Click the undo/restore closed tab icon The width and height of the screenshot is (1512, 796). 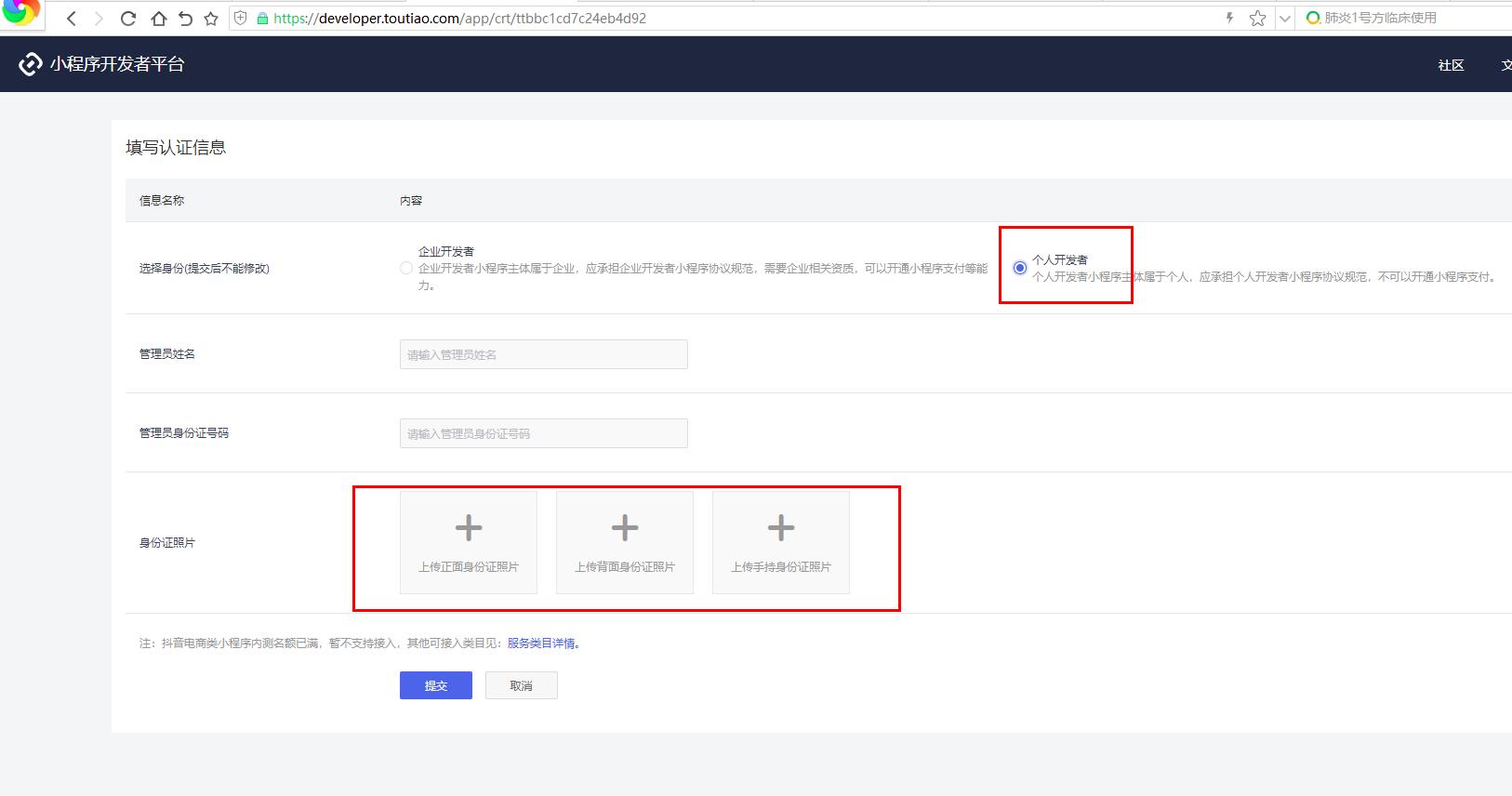(x=185, y=19)
